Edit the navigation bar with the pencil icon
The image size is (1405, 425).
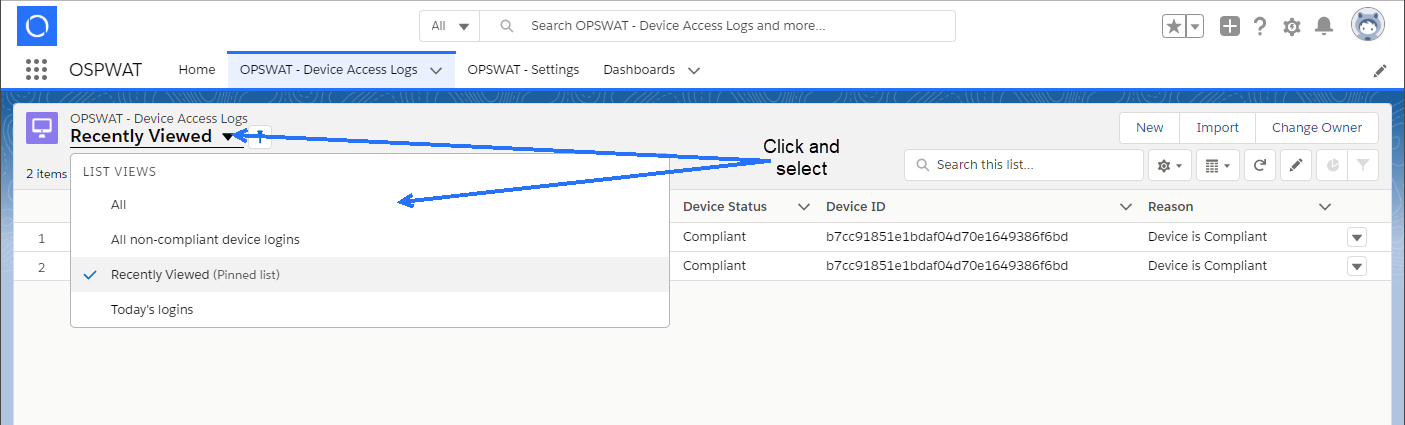1380,70
